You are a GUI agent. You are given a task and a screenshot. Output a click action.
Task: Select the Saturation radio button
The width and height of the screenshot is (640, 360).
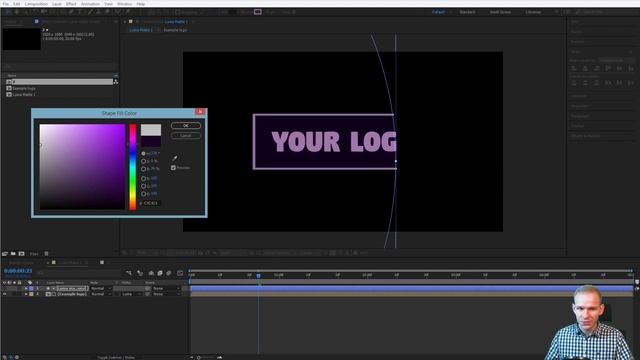coord(143,161)
